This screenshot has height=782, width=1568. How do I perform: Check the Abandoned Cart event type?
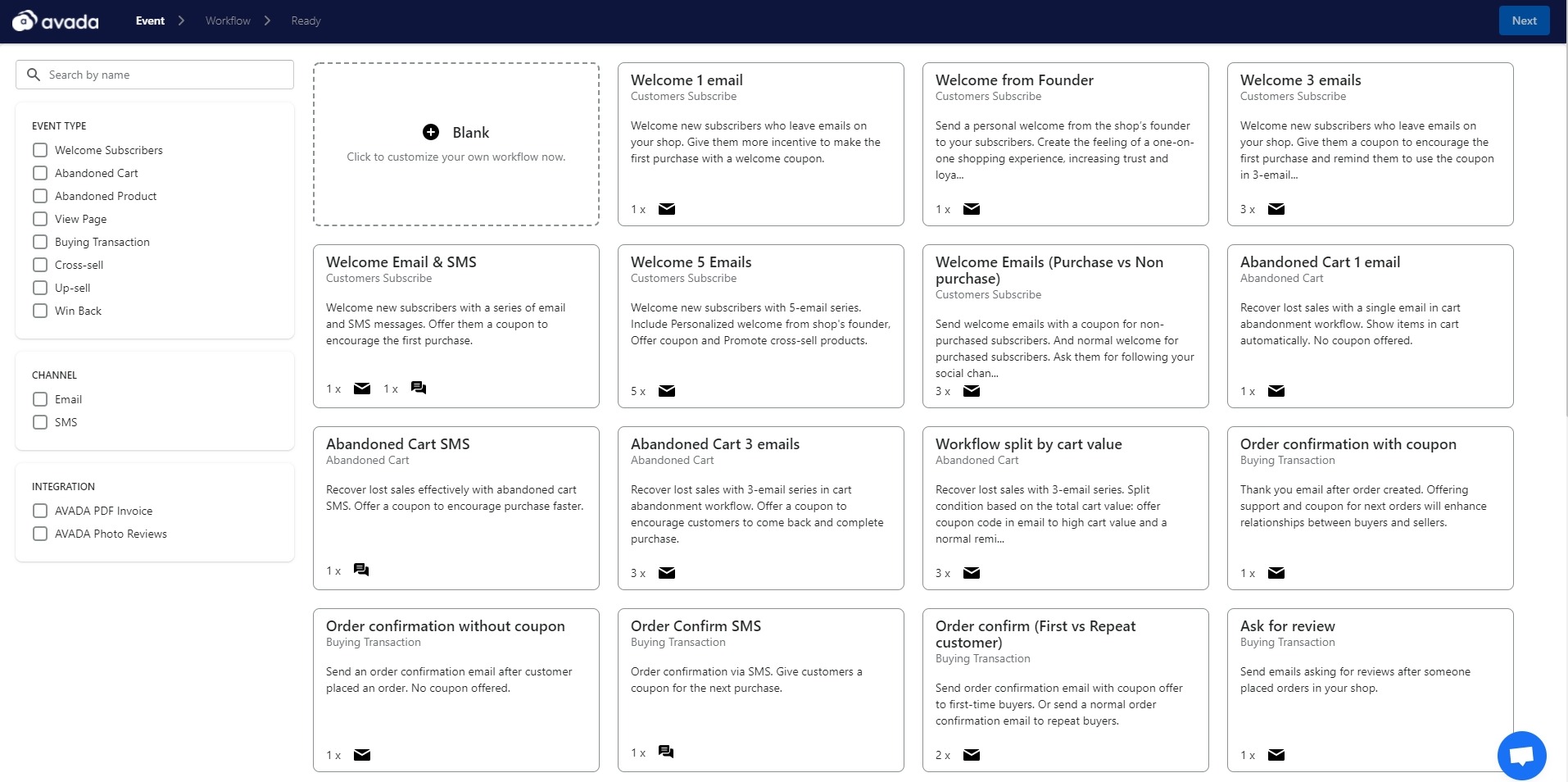pos(40,173)
